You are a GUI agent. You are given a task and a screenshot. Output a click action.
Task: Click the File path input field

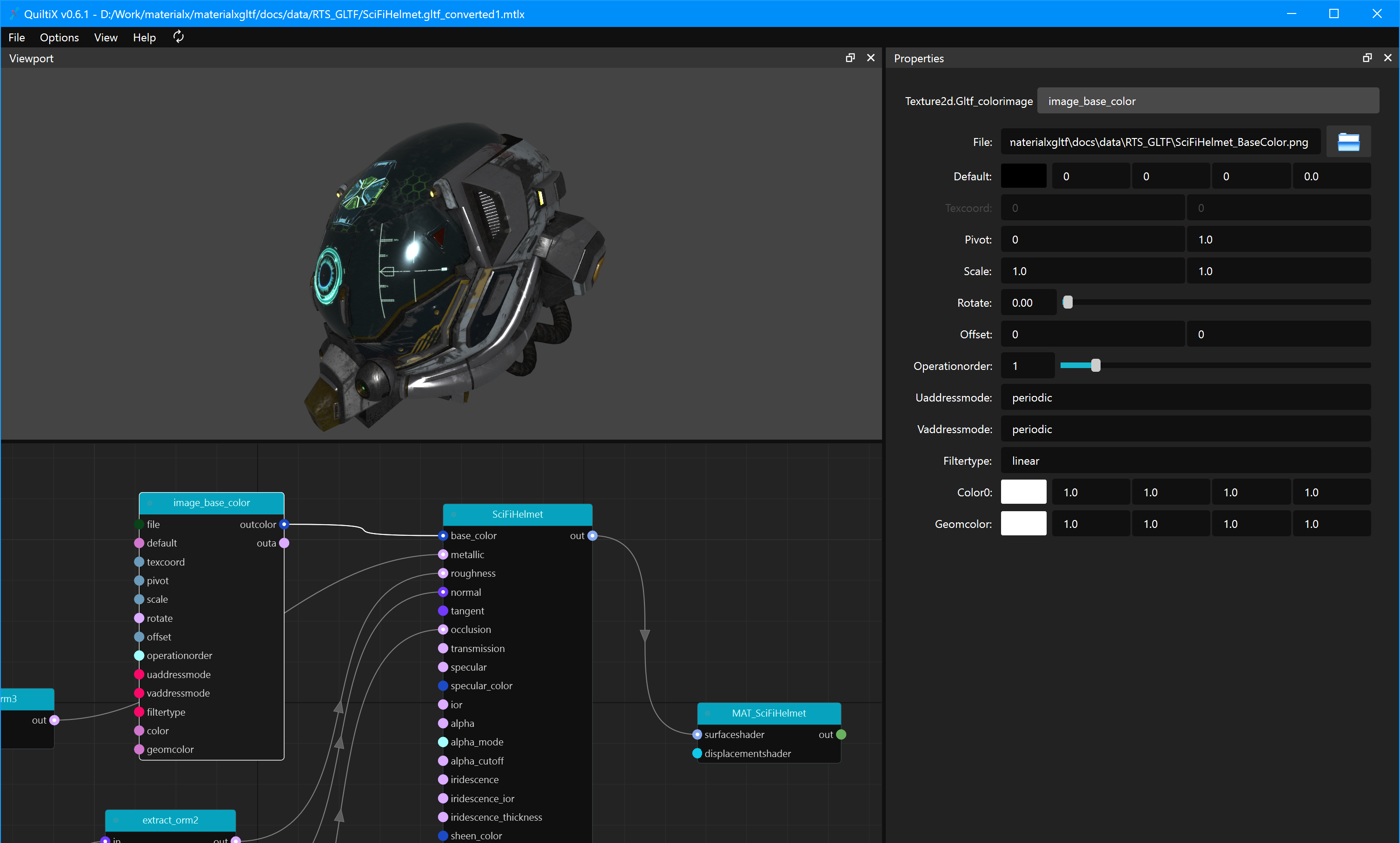click(x=1160, y=142)
